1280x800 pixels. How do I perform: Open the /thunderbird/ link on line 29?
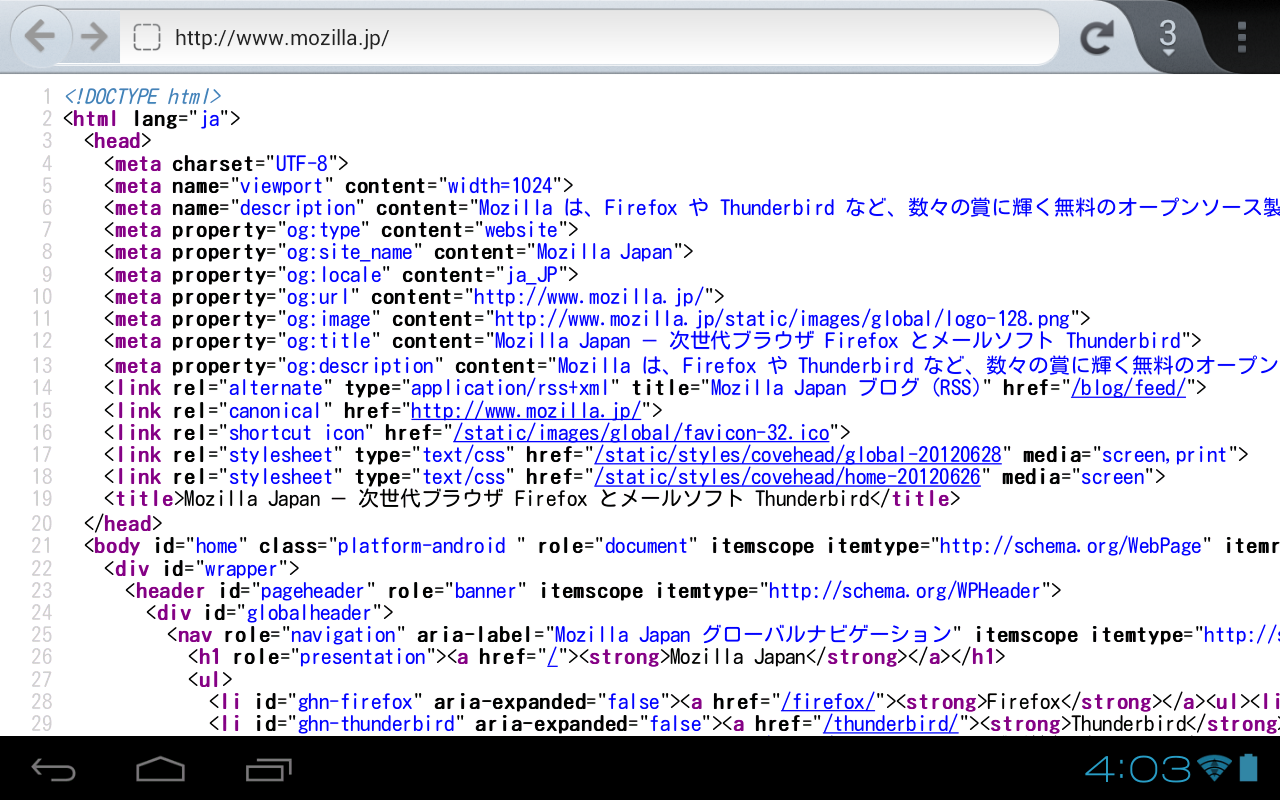point(891,723)
